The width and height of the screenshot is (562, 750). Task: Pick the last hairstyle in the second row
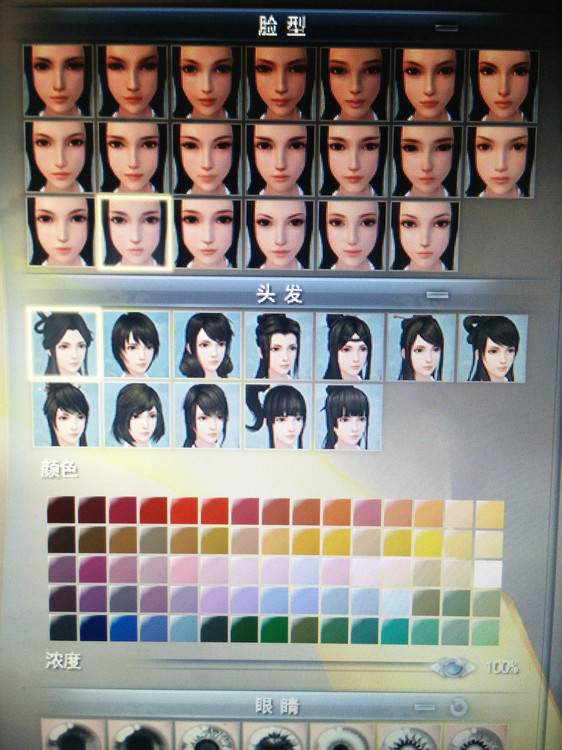[x=348, y=417]
